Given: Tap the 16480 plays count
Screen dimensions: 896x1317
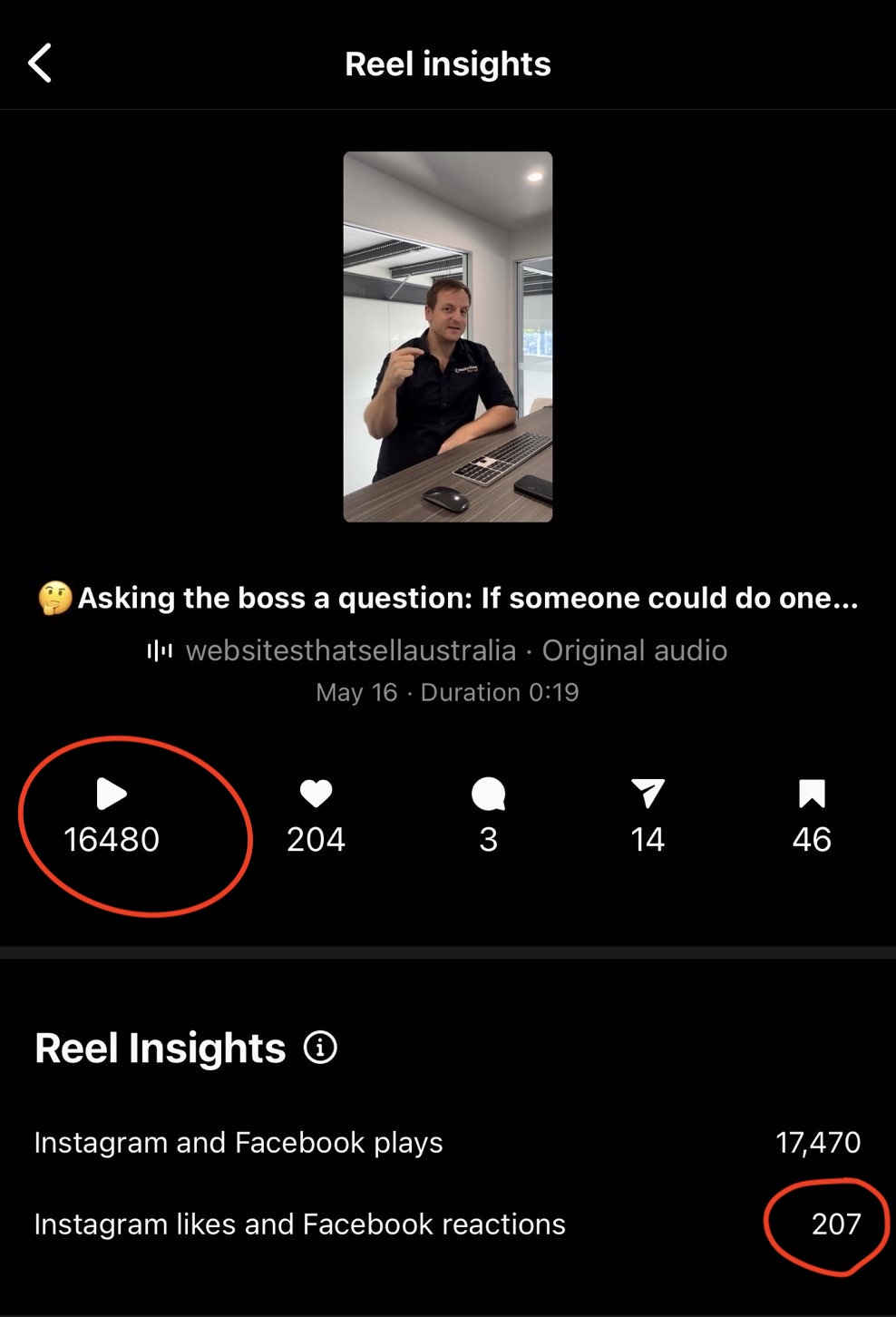Looking at the screenshot, I should pyautogui.click(x=112, y=840).
